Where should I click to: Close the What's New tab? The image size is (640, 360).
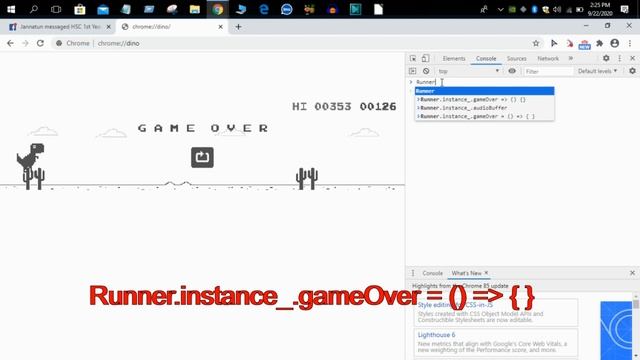(x=486, y=273)
